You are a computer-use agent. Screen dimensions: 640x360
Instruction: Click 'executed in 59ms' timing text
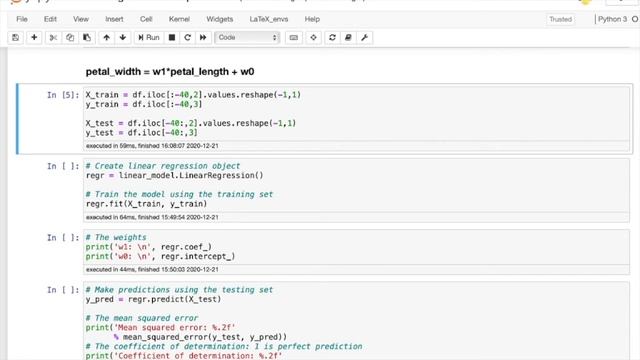coord(152,146)
